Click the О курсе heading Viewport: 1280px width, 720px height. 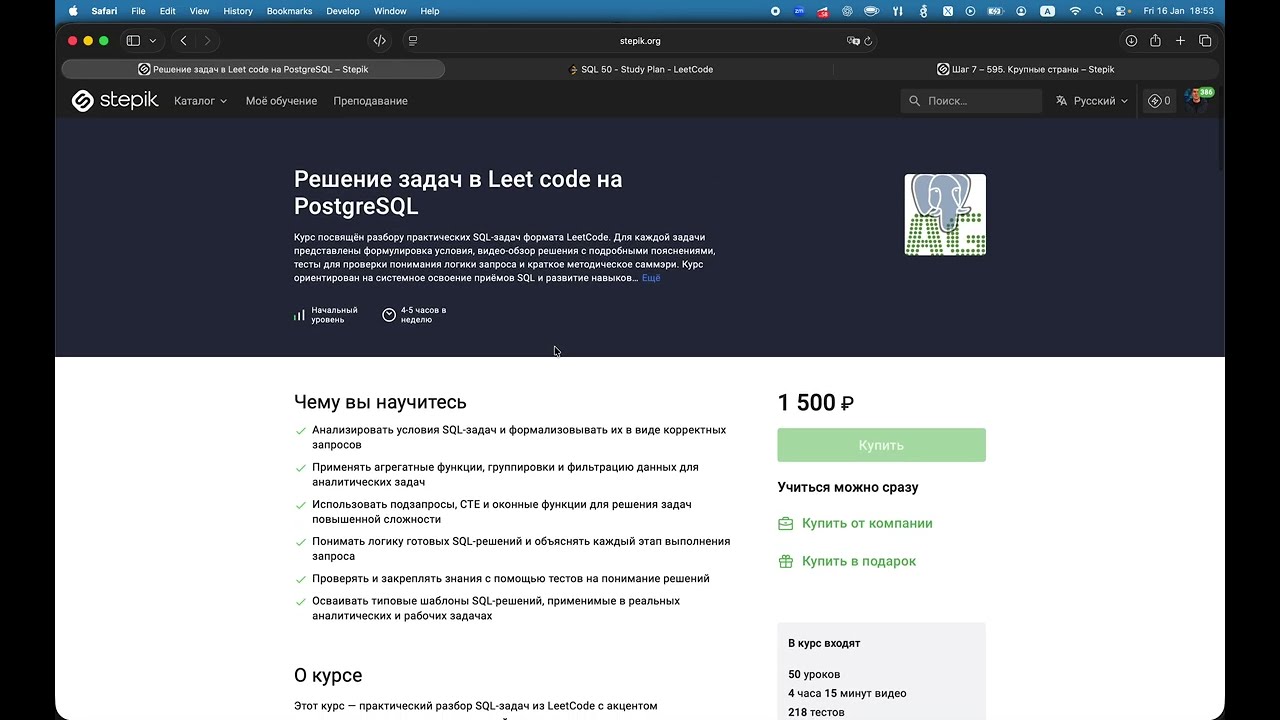(x=328, y=675)
